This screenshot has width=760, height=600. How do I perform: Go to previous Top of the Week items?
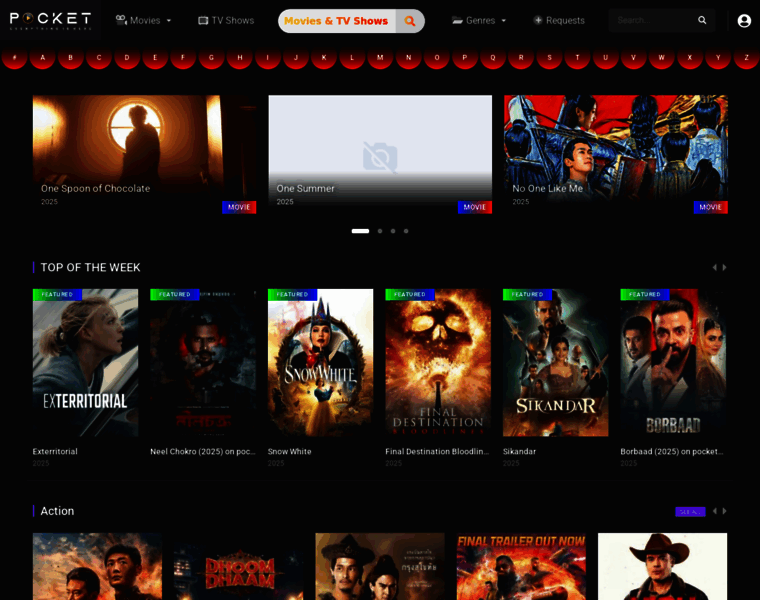pyautogui.click(x=714, y=268)
